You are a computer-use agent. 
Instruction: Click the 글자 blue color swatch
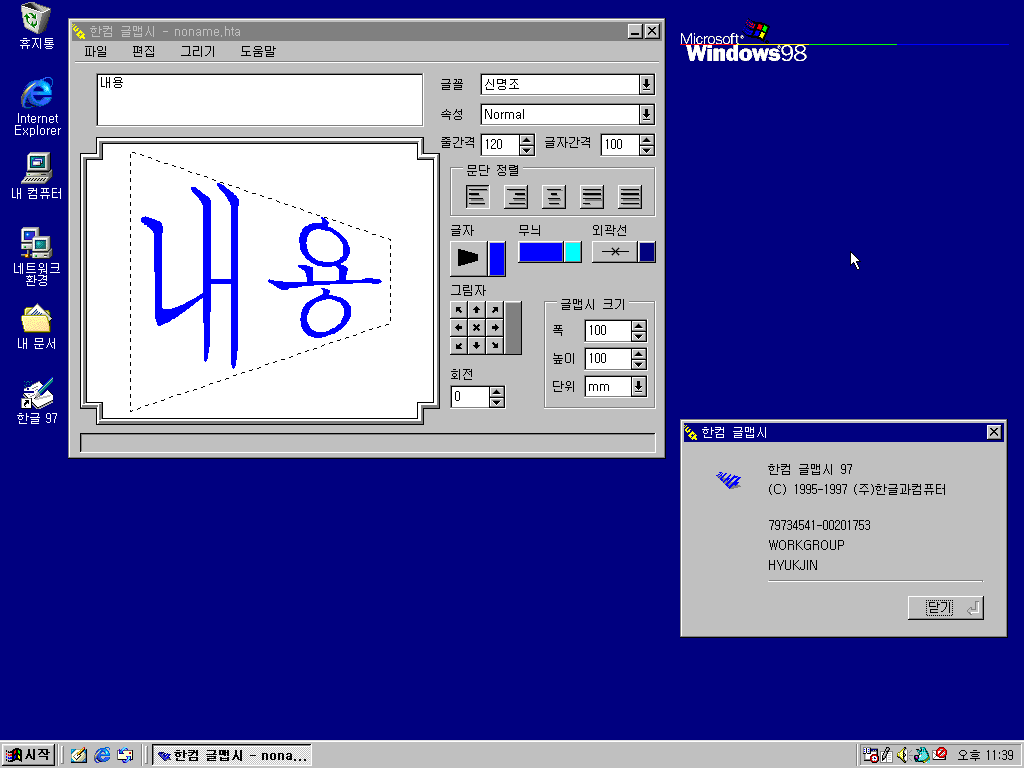coord(497,258)
